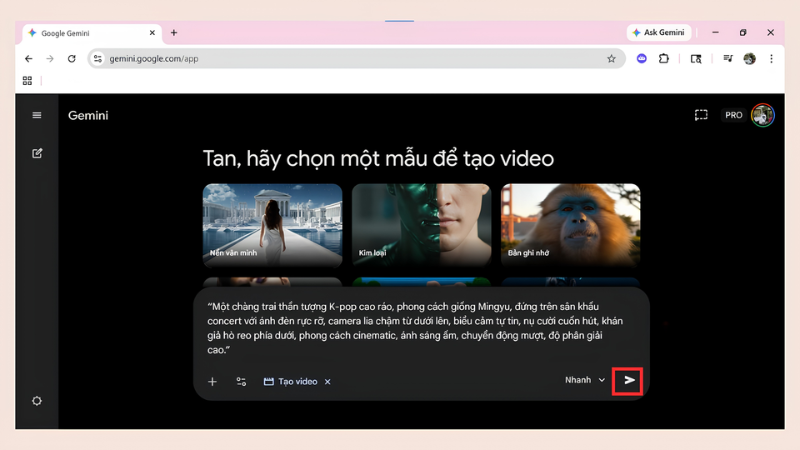Open the media control playlist icon

click(x=728, y=59)
